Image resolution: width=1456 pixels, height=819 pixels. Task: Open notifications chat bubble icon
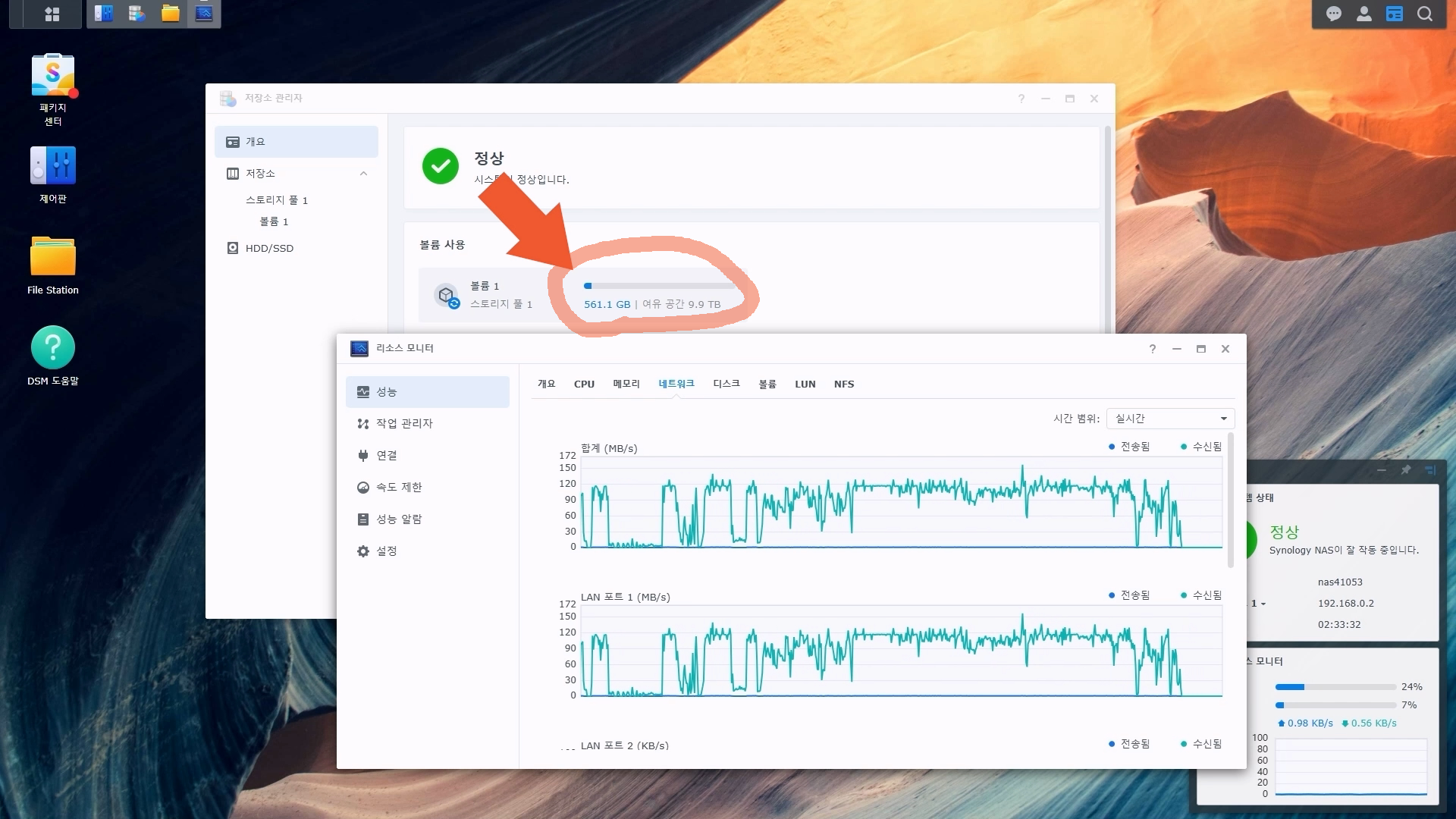(1334, 14)
